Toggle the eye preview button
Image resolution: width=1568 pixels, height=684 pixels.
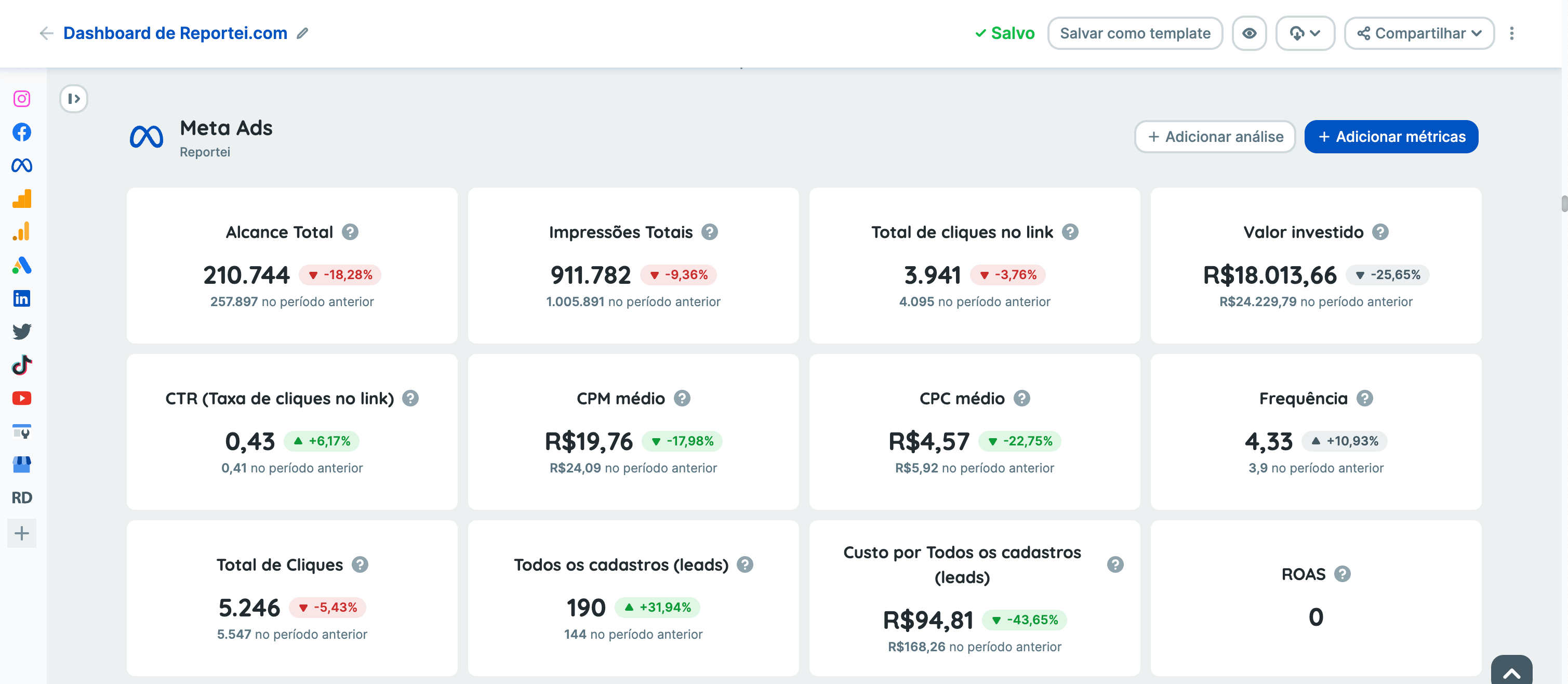coord(1249,33)
